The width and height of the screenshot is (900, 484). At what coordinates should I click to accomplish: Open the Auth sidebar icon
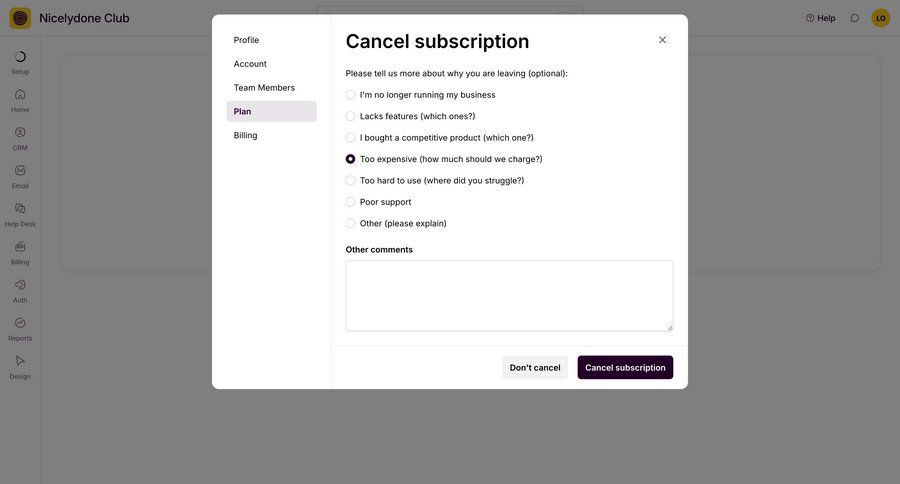click(x=20, y=285)
